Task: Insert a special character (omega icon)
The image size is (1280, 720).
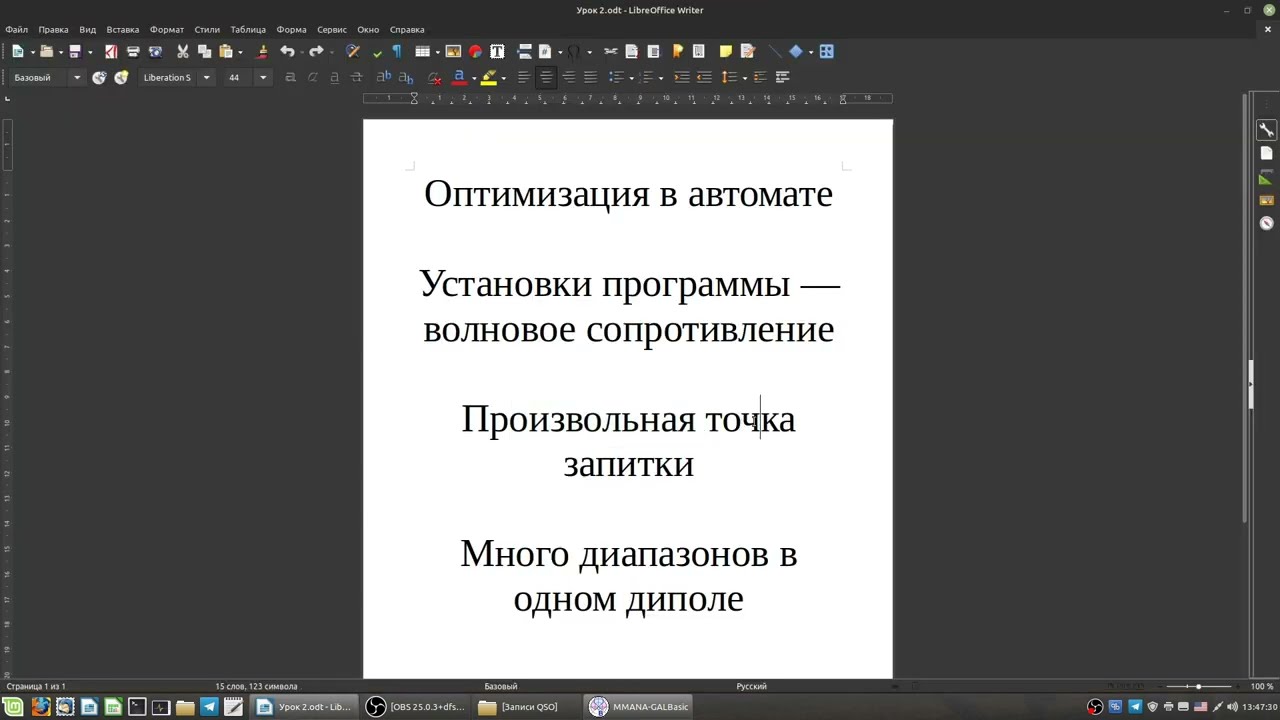Action: coord(574,51)
